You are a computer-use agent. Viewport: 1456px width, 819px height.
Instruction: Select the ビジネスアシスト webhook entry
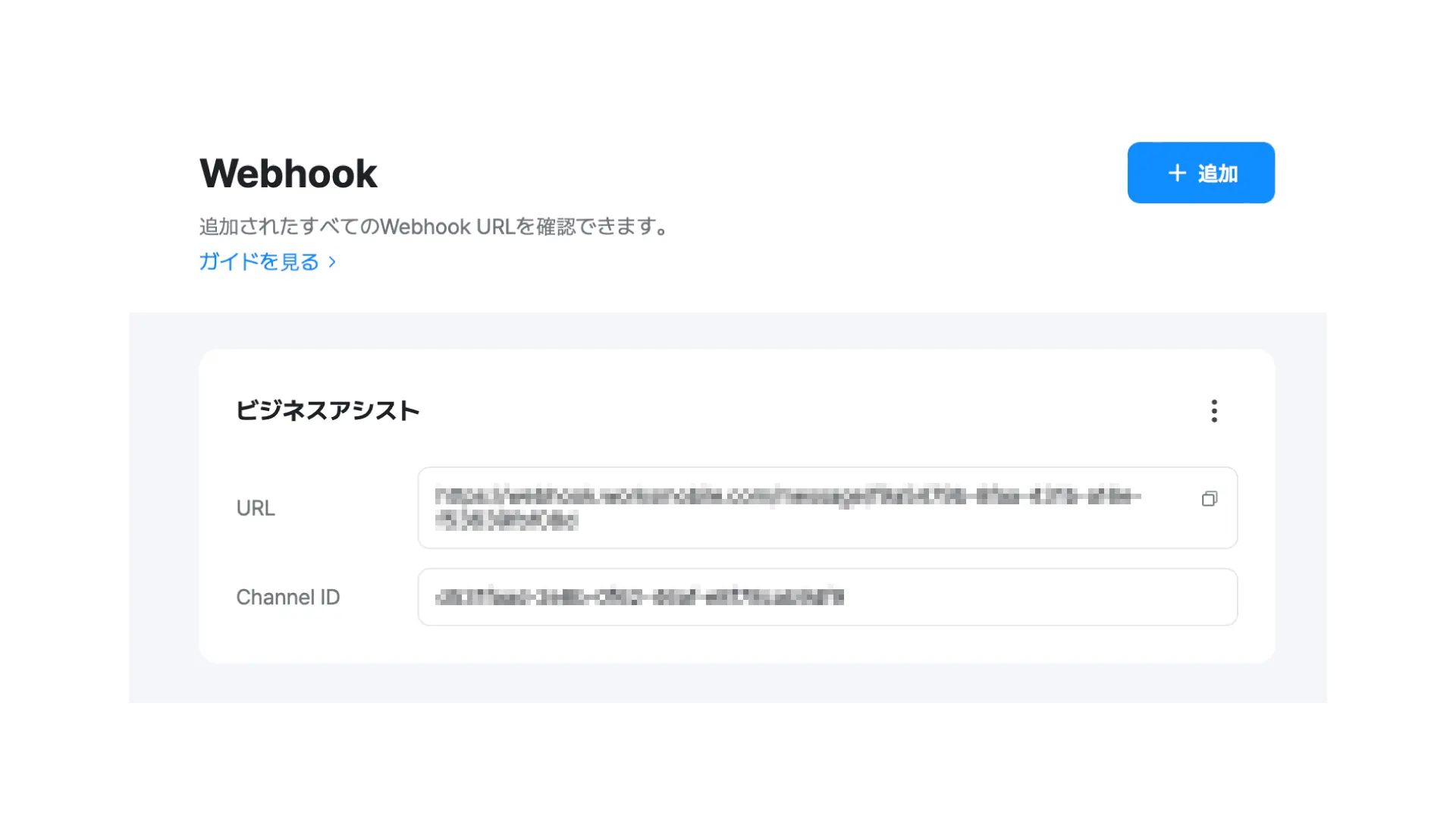(x=328, y=410)
